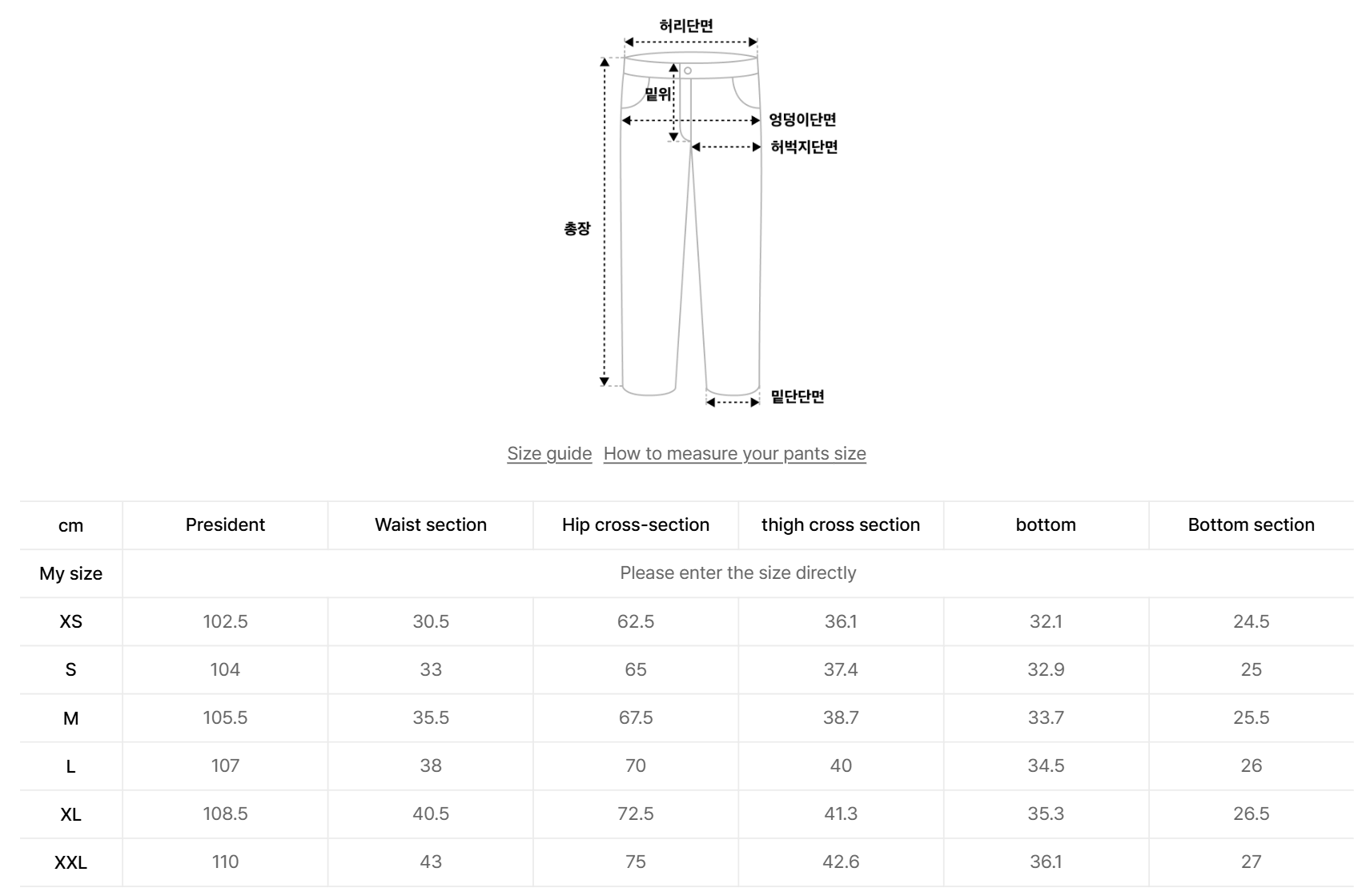The height and width of the screenshot is (896, 1370).
Task: Click How to measure your pants size
Action: [734, 453]
